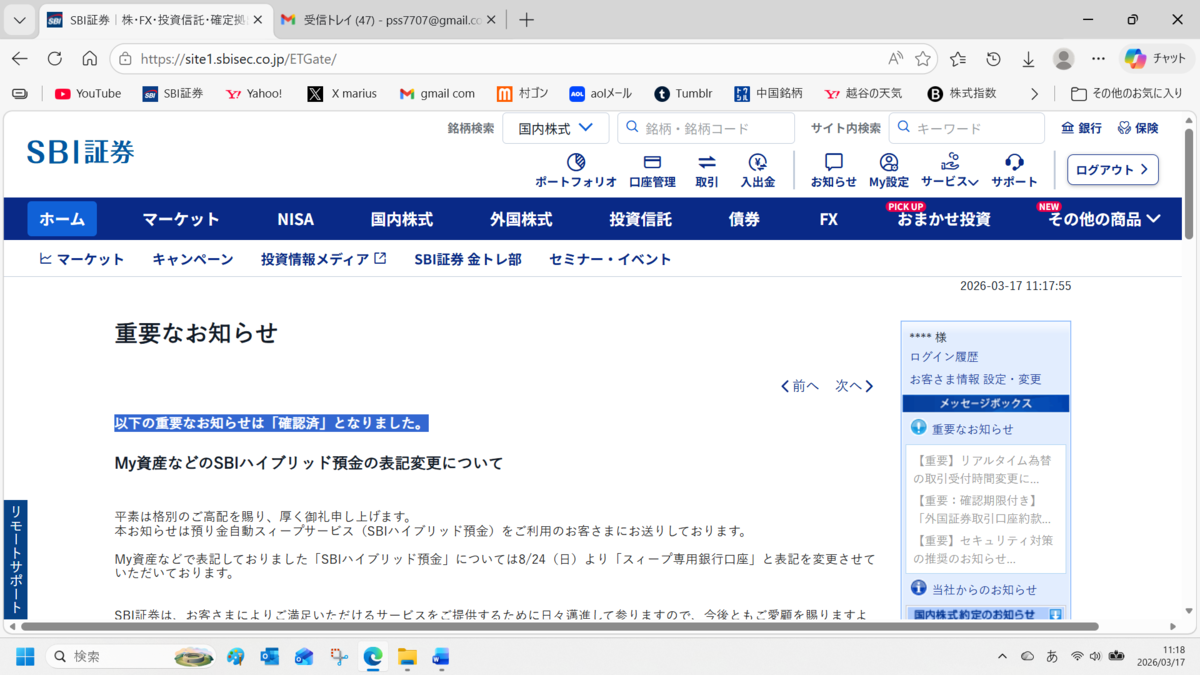The image size is (1200, 675).
Task: Open セミナー・イベント link
Action: click(x=610, y=259)
